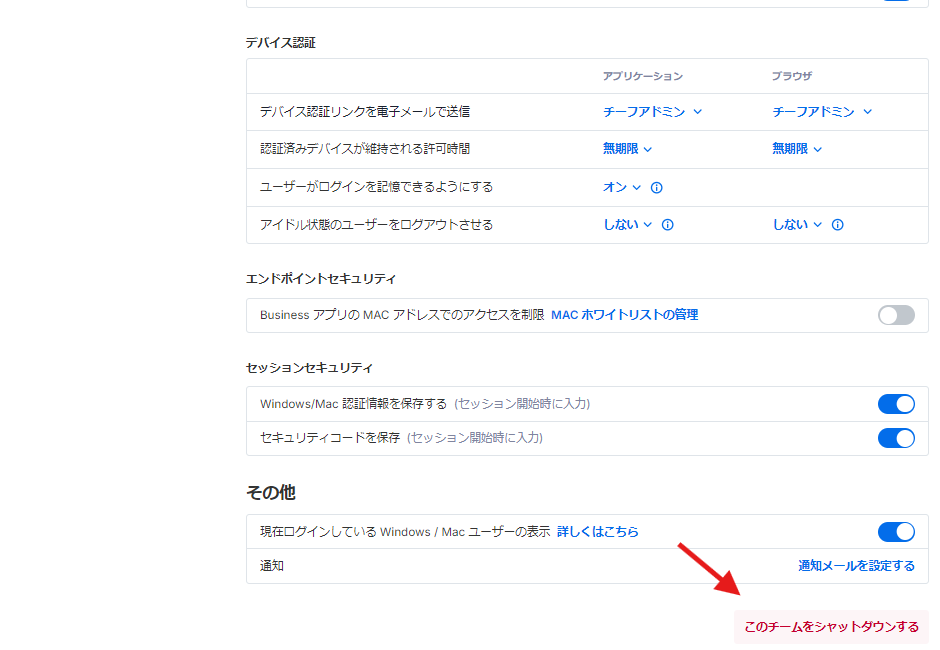
Task: Open the オン dropdown for login remember
Action: (622, 187)
